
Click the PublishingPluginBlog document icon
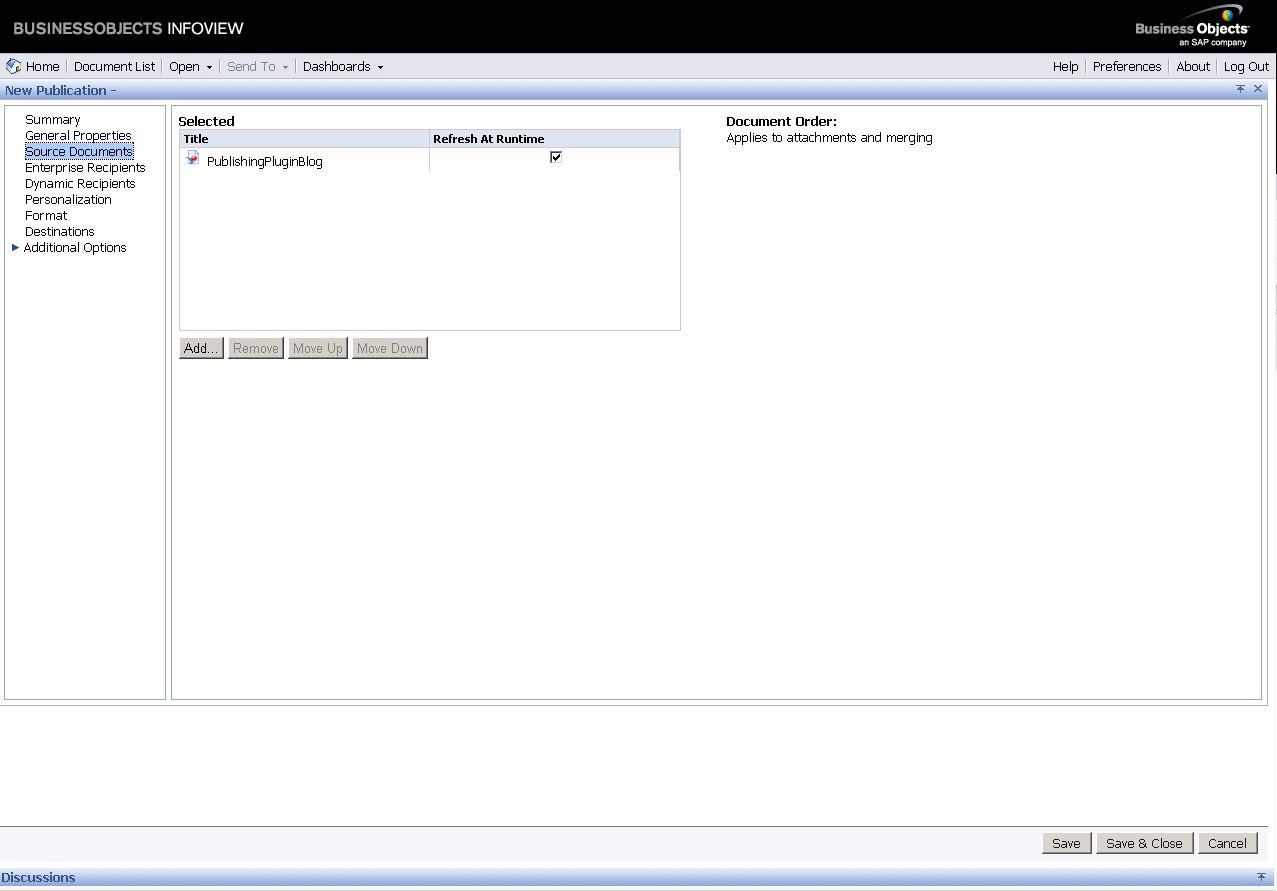click(193, 158)
